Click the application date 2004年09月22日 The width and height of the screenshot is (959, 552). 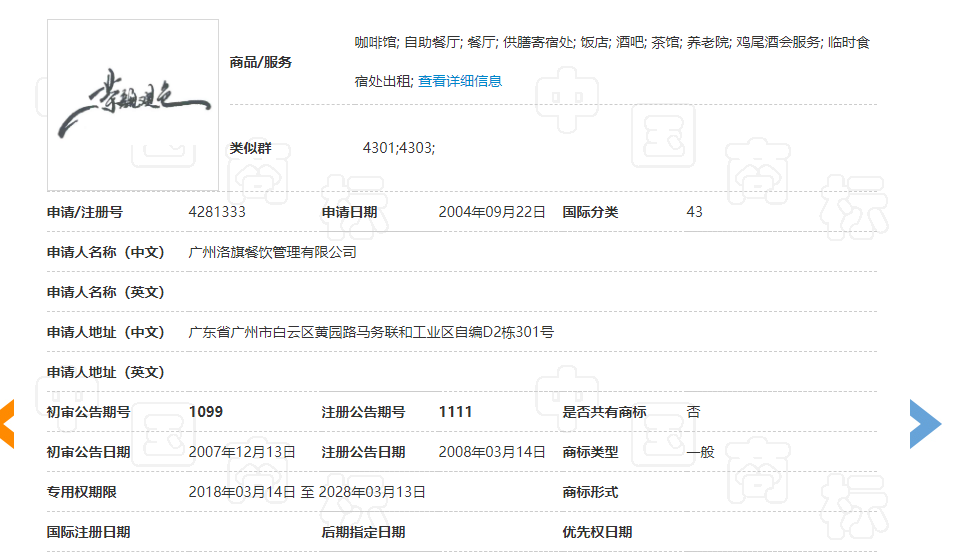click(492, 212)
